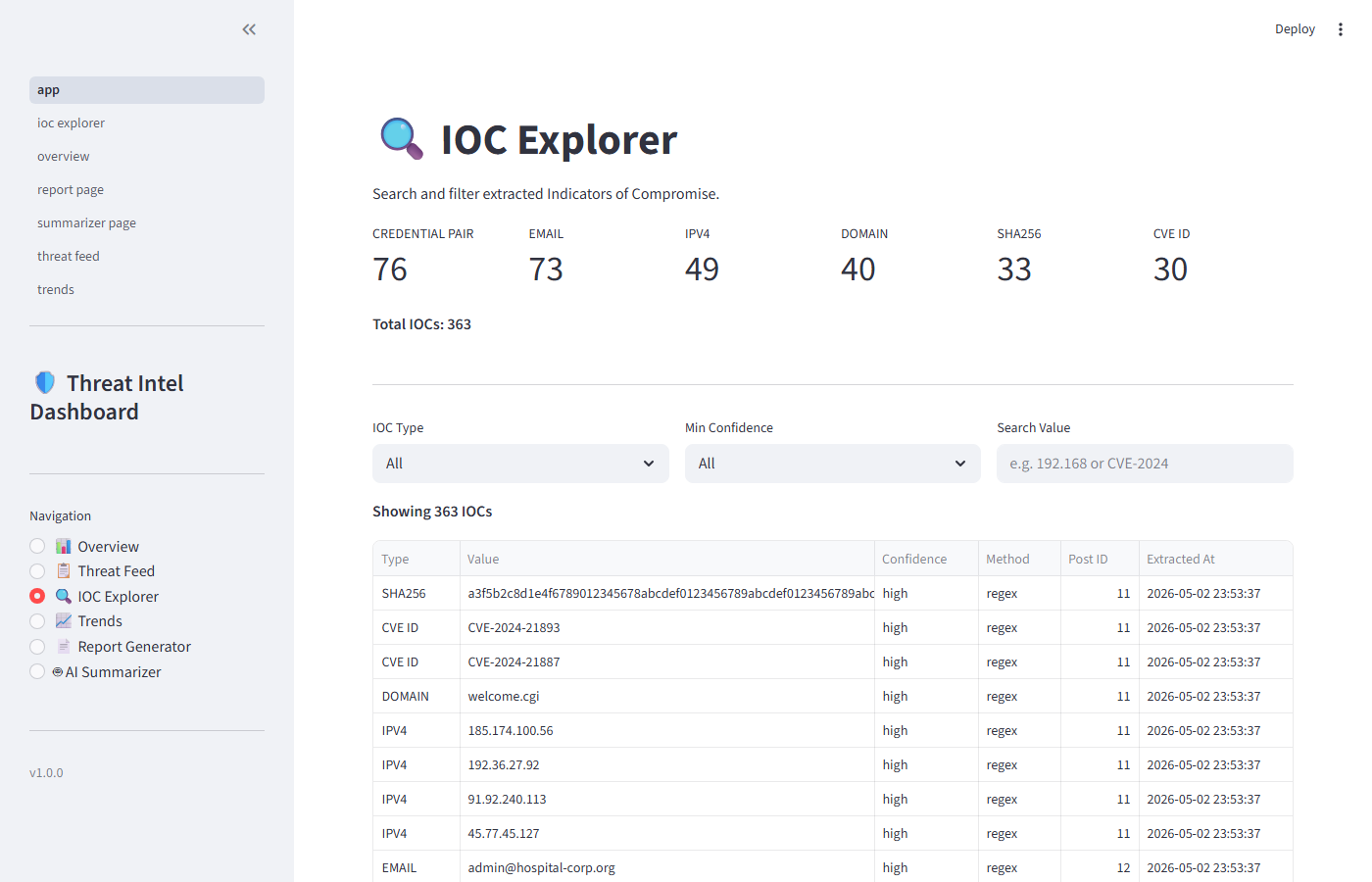Sort table by Method column header
The width and height of the screenshot is (1372, 882).
[x=1019, y=559]
